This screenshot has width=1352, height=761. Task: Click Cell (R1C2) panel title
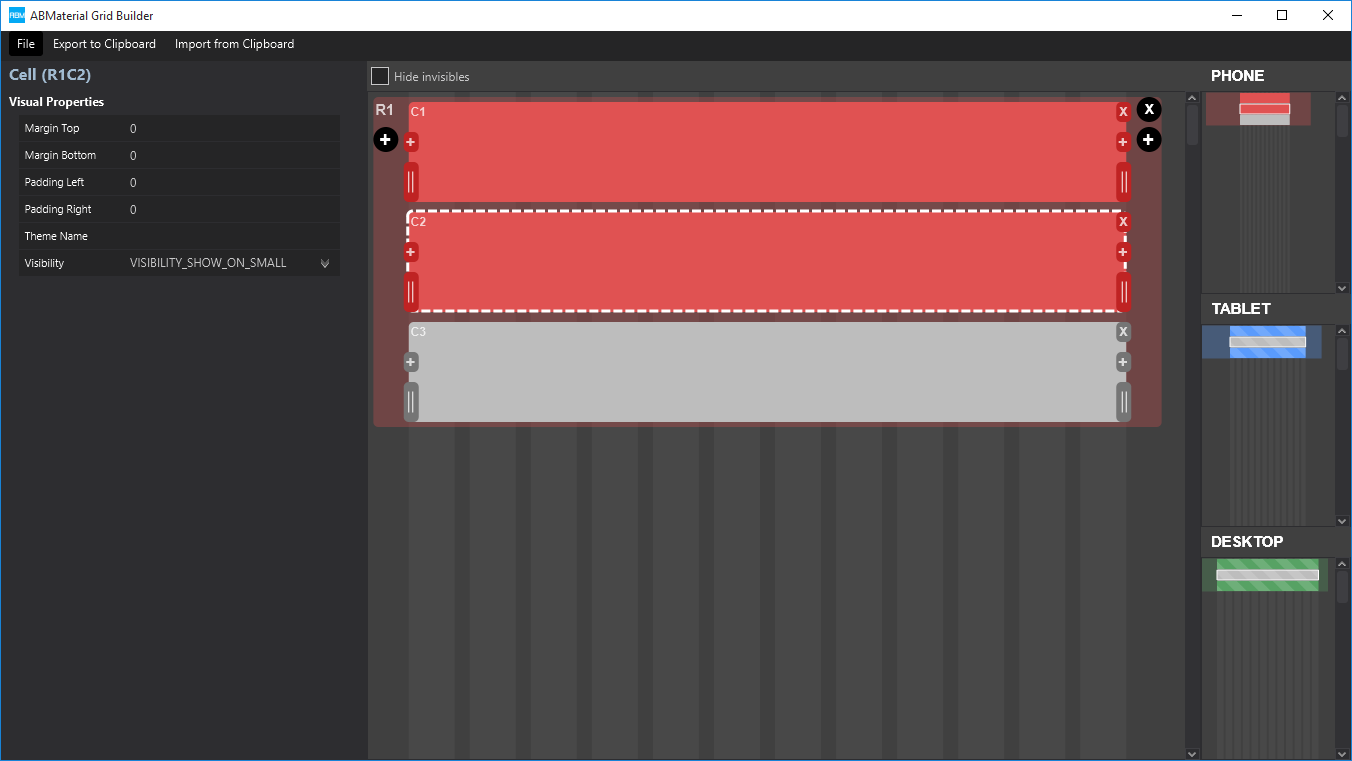pyautogui.click(x=50, y=75)
